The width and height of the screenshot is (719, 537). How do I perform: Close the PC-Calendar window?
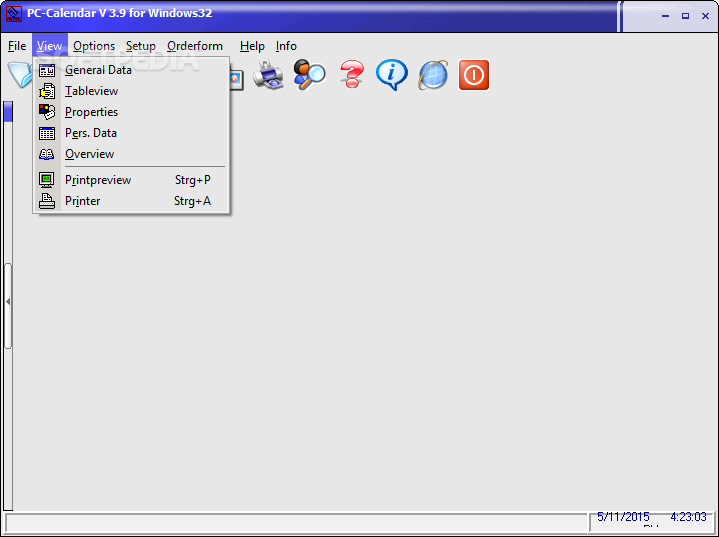705,16
